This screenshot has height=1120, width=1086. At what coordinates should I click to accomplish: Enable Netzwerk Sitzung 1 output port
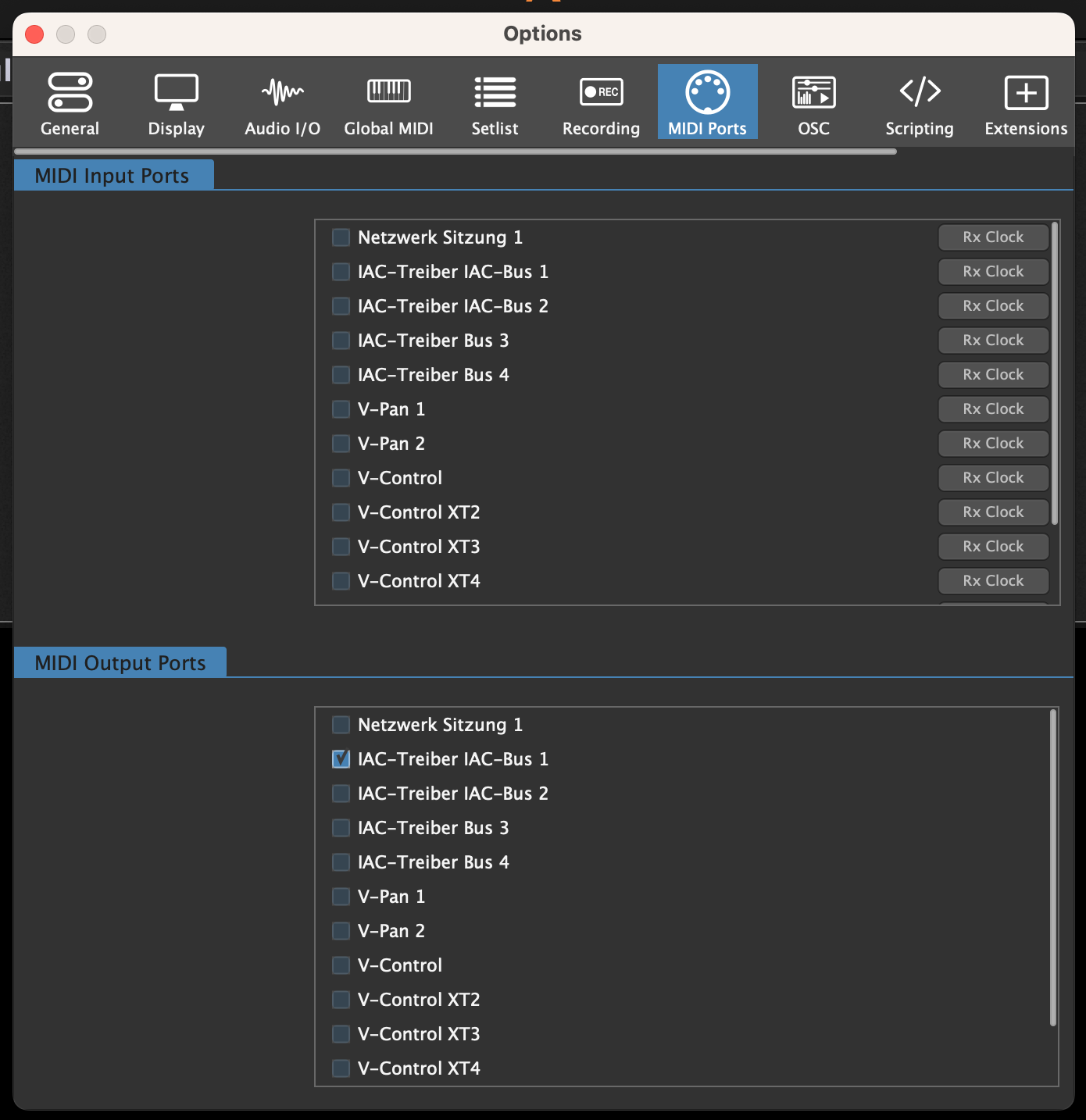(x=341, y=725)
